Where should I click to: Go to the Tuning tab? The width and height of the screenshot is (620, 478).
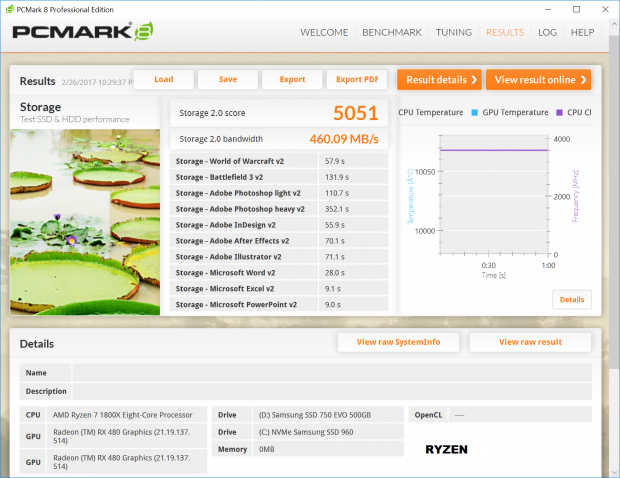pyautogui.click(x=454, y=32)
